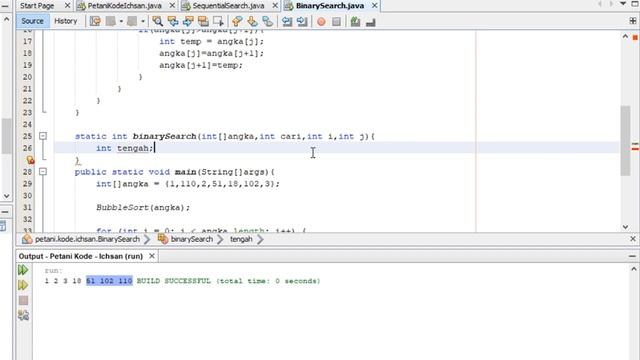Click Find Next Occurrence icon
This screenshot has height=360, width=640.
point(188,21)
